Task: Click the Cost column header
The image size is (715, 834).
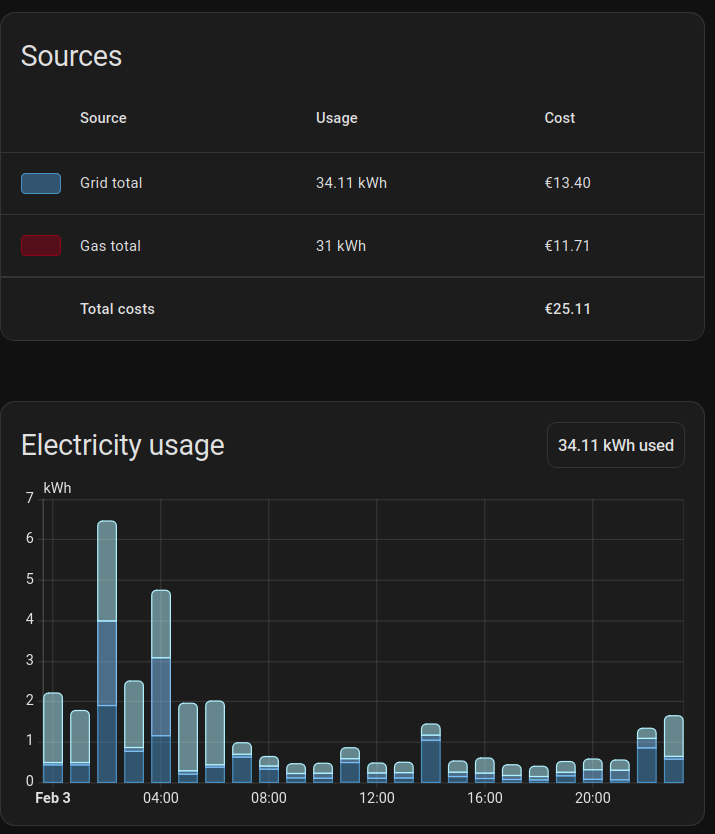Action: point(559,118)
